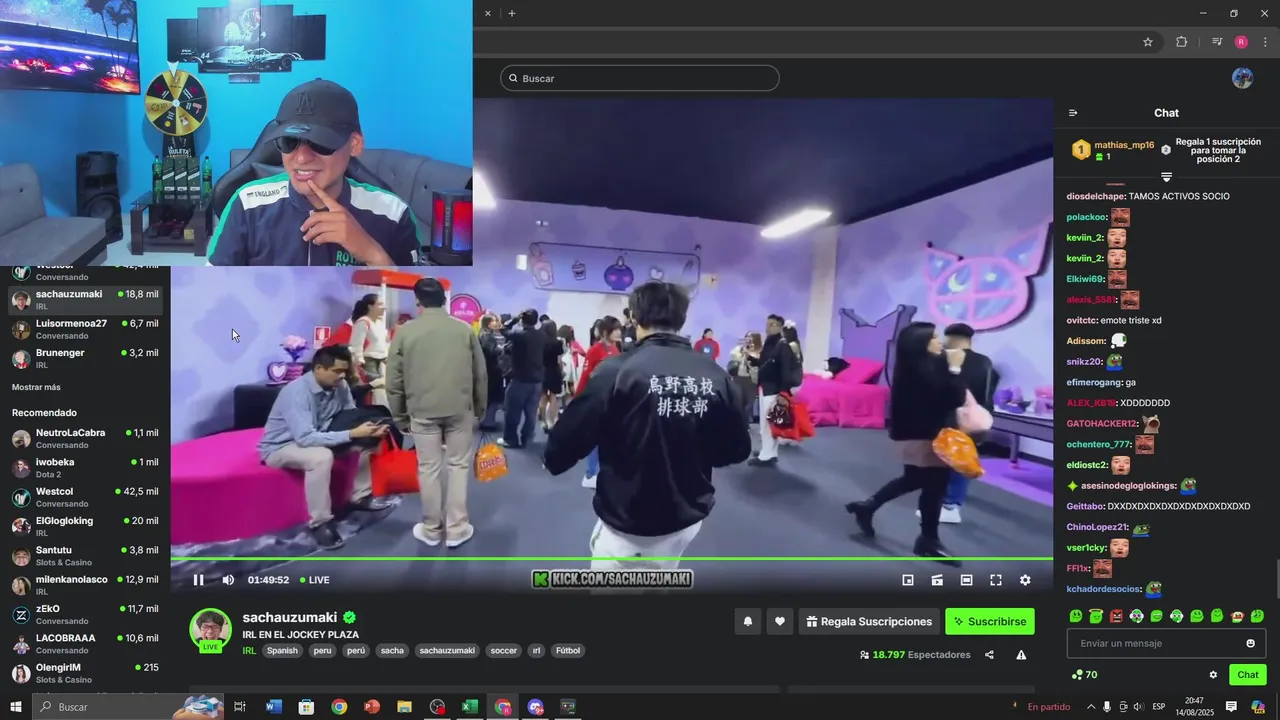
Task: Create a clip with the clapperboard icon
Action: pos(937,580)
